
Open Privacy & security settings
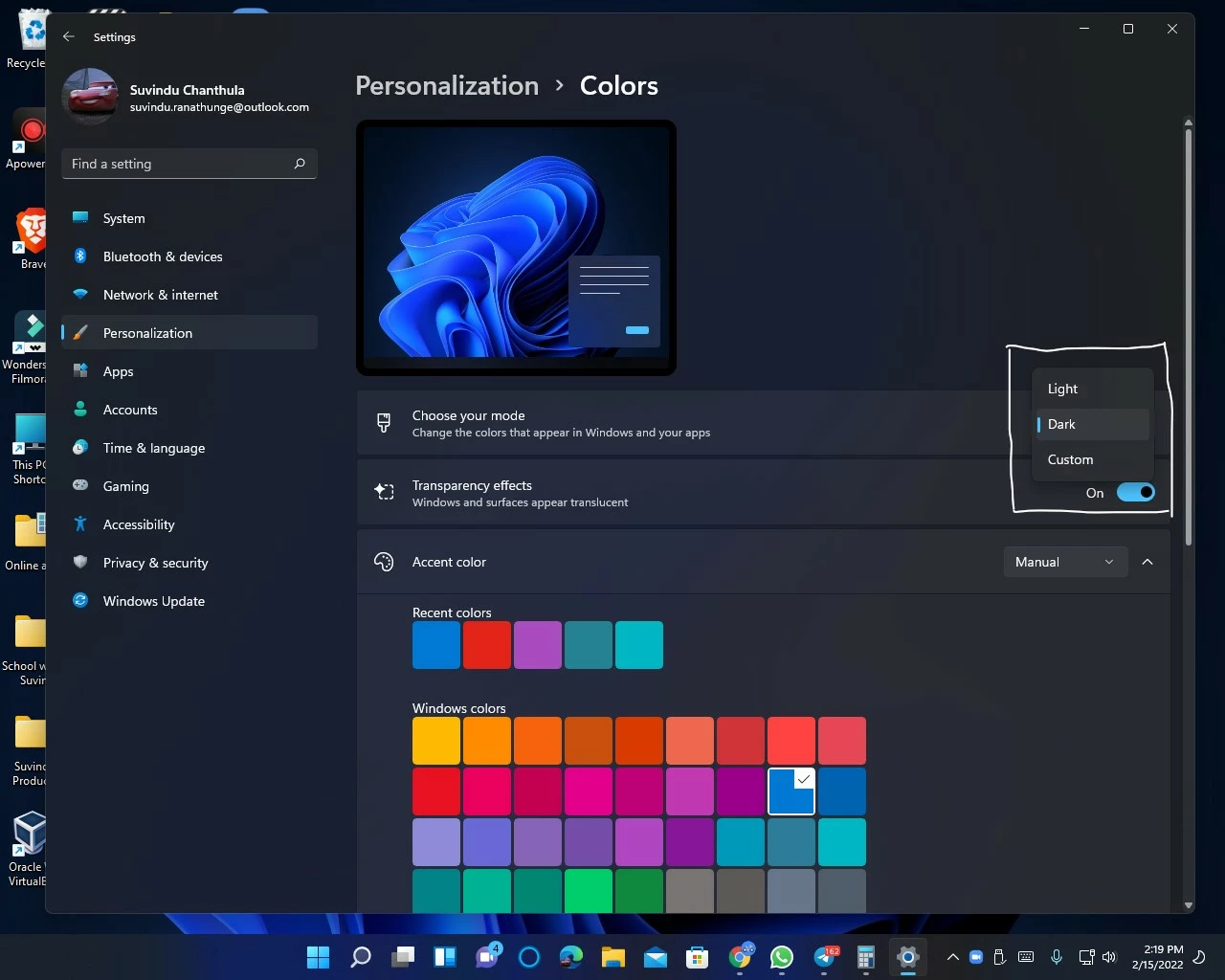[189, 563]
